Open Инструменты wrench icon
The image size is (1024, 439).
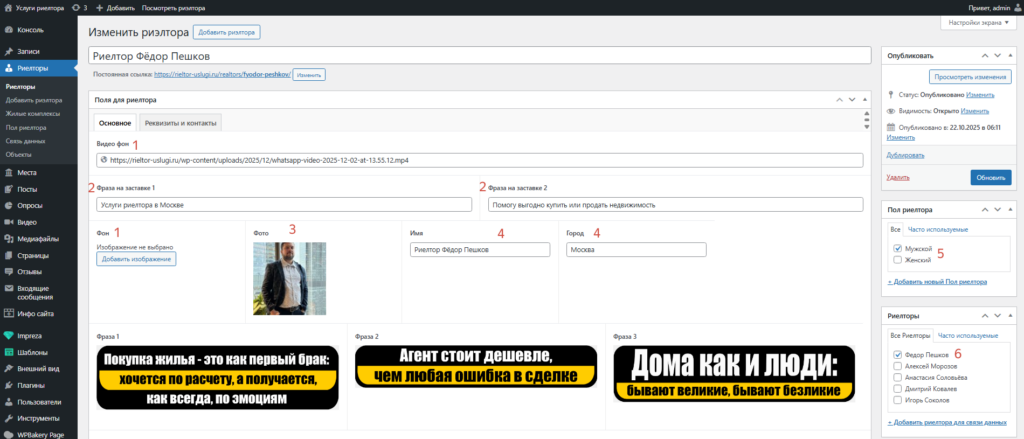(x=8, y=418)
